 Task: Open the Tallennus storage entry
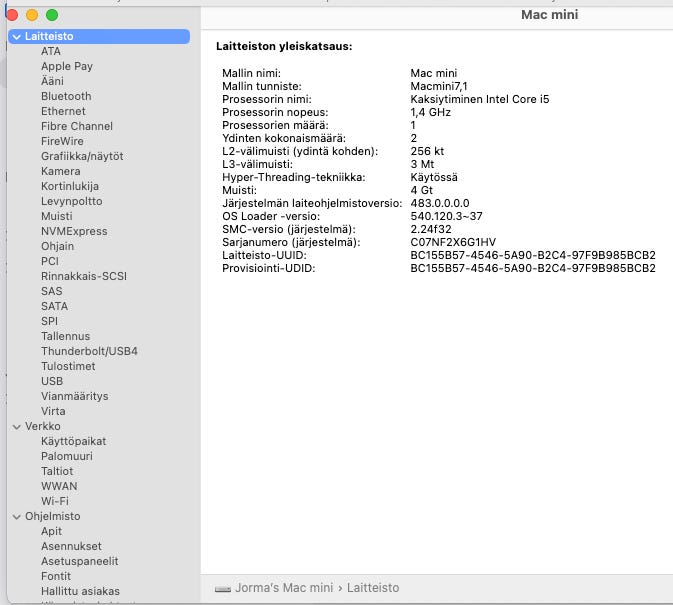pos(65,336)
